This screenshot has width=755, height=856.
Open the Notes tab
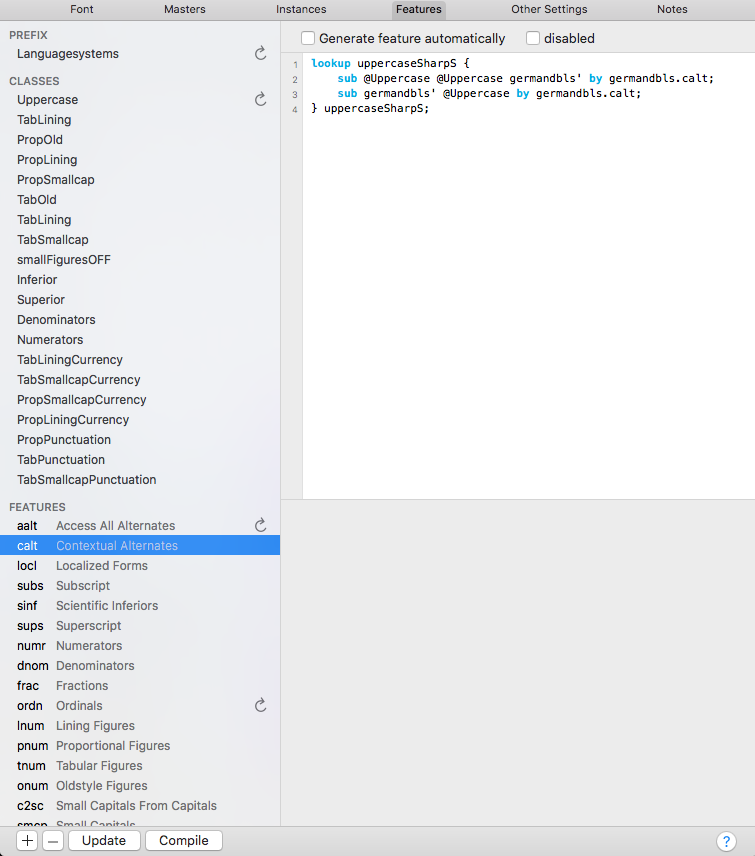672,9
